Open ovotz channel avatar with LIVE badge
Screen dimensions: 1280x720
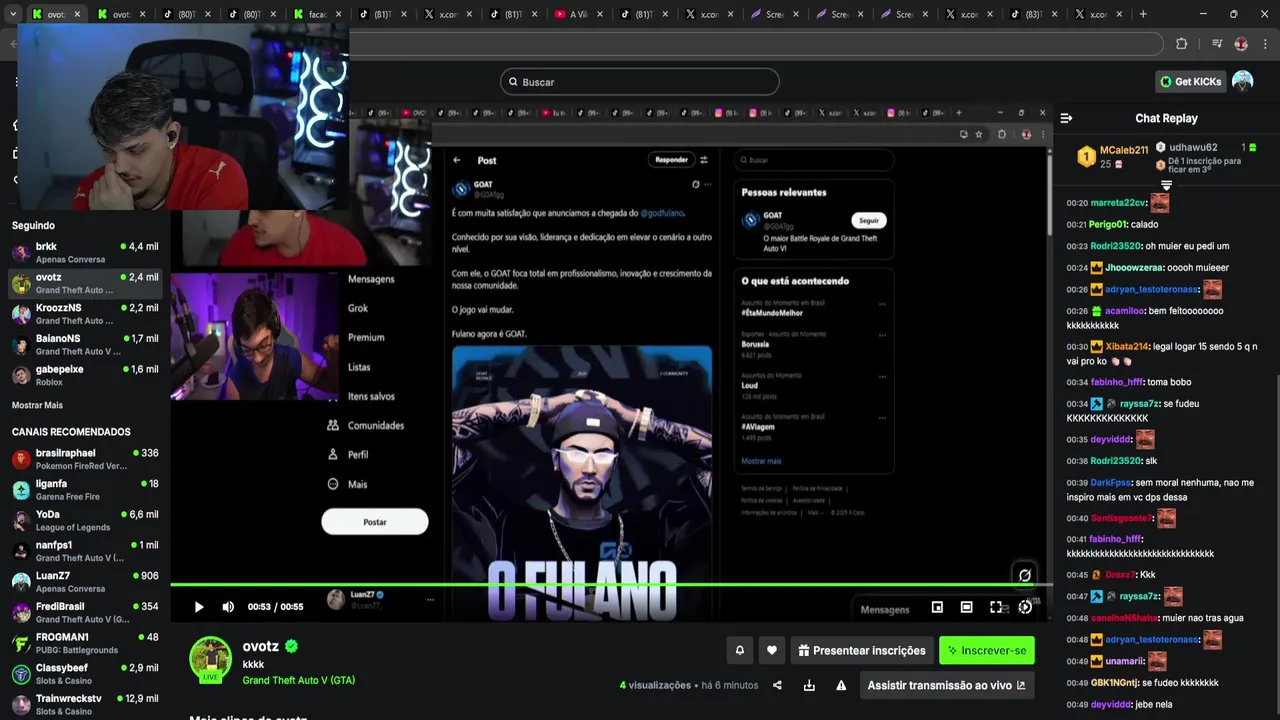[211, 658]
